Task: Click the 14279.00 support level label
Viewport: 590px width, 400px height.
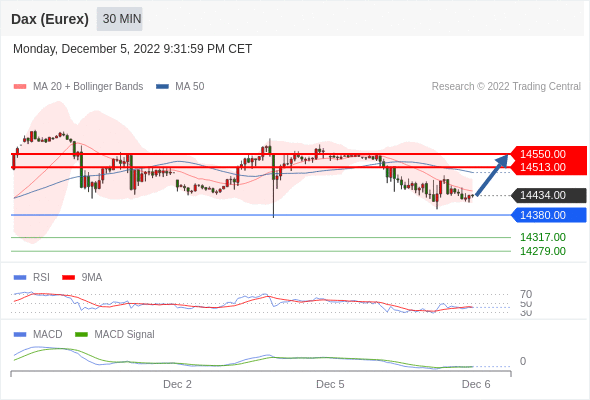Action: [543, 251]
